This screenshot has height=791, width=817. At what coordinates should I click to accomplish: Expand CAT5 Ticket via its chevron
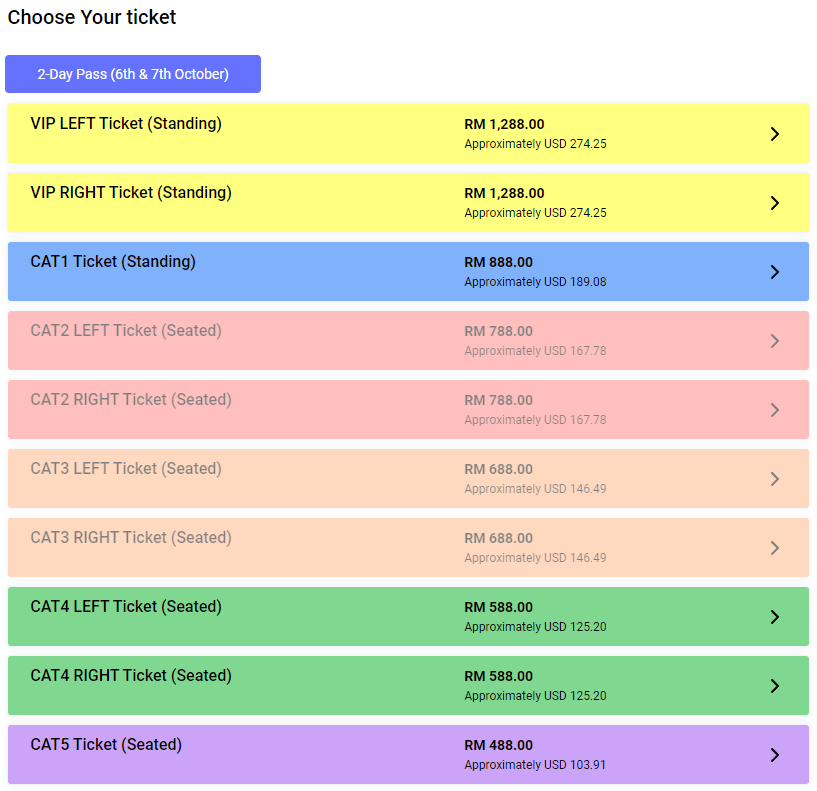(774, 755)
